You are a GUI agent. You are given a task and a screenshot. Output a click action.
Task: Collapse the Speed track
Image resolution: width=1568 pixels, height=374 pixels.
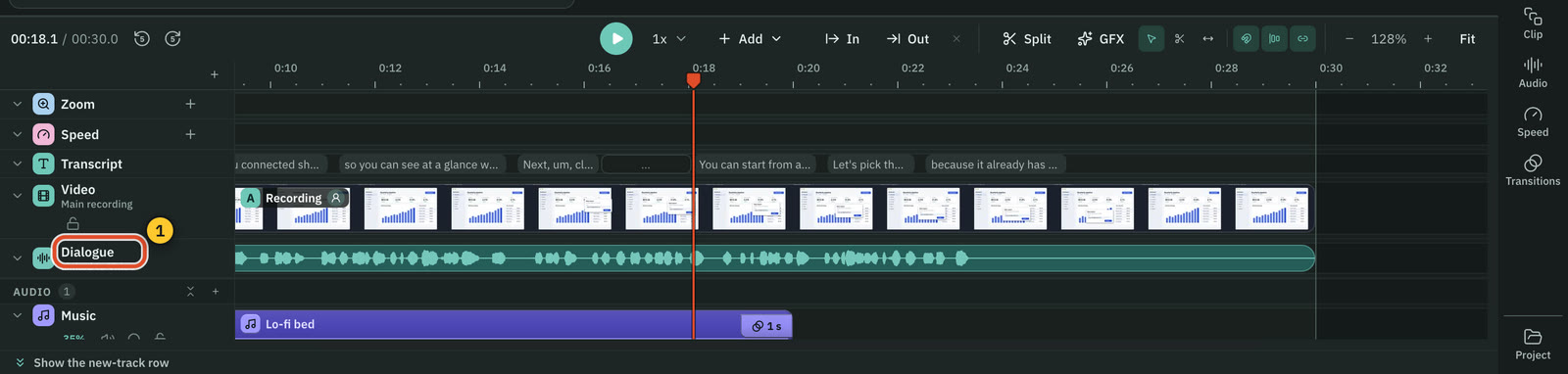click(x=17, y=134)
